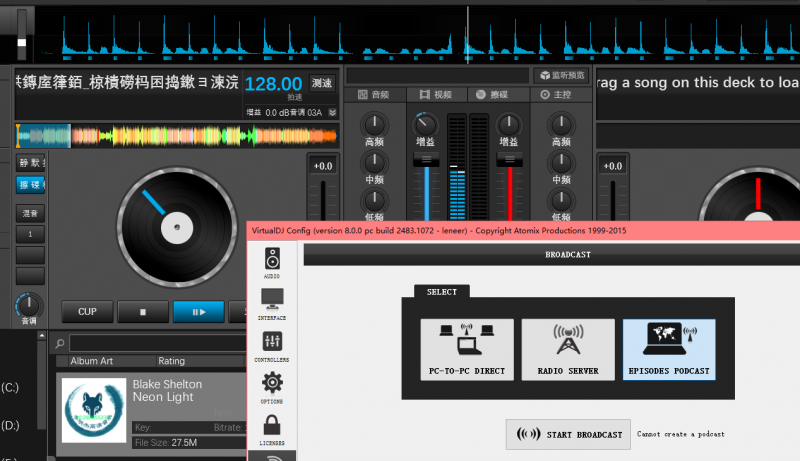Open the Options gear icon
Image resolution: width=800 pixels, height=461 pixels.
(x=272, y=385)
